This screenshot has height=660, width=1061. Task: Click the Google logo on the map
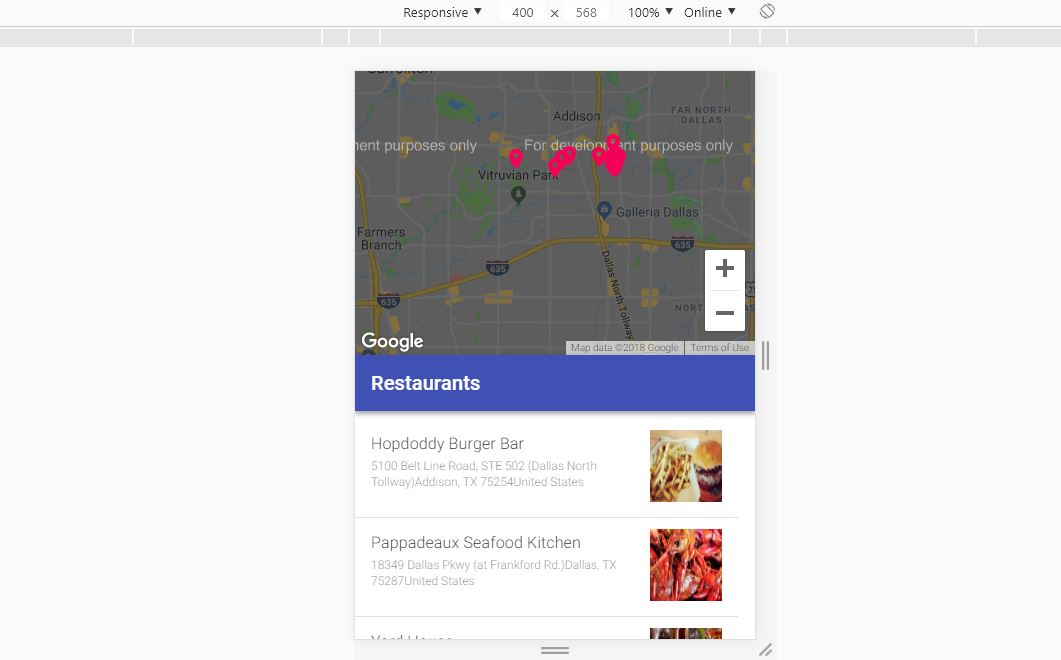pyautogui.click(x=392, y=340)
